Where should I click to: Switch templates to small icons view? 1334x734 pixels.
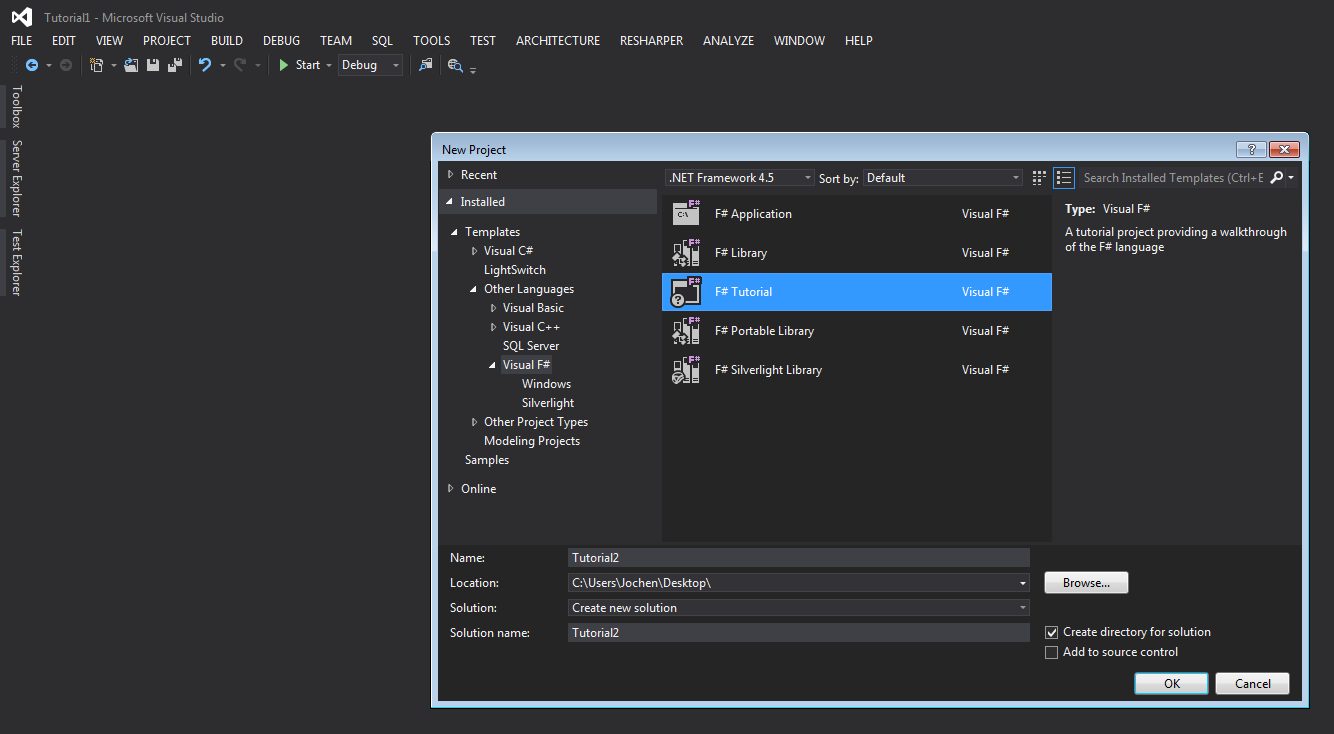[1039, 178]
